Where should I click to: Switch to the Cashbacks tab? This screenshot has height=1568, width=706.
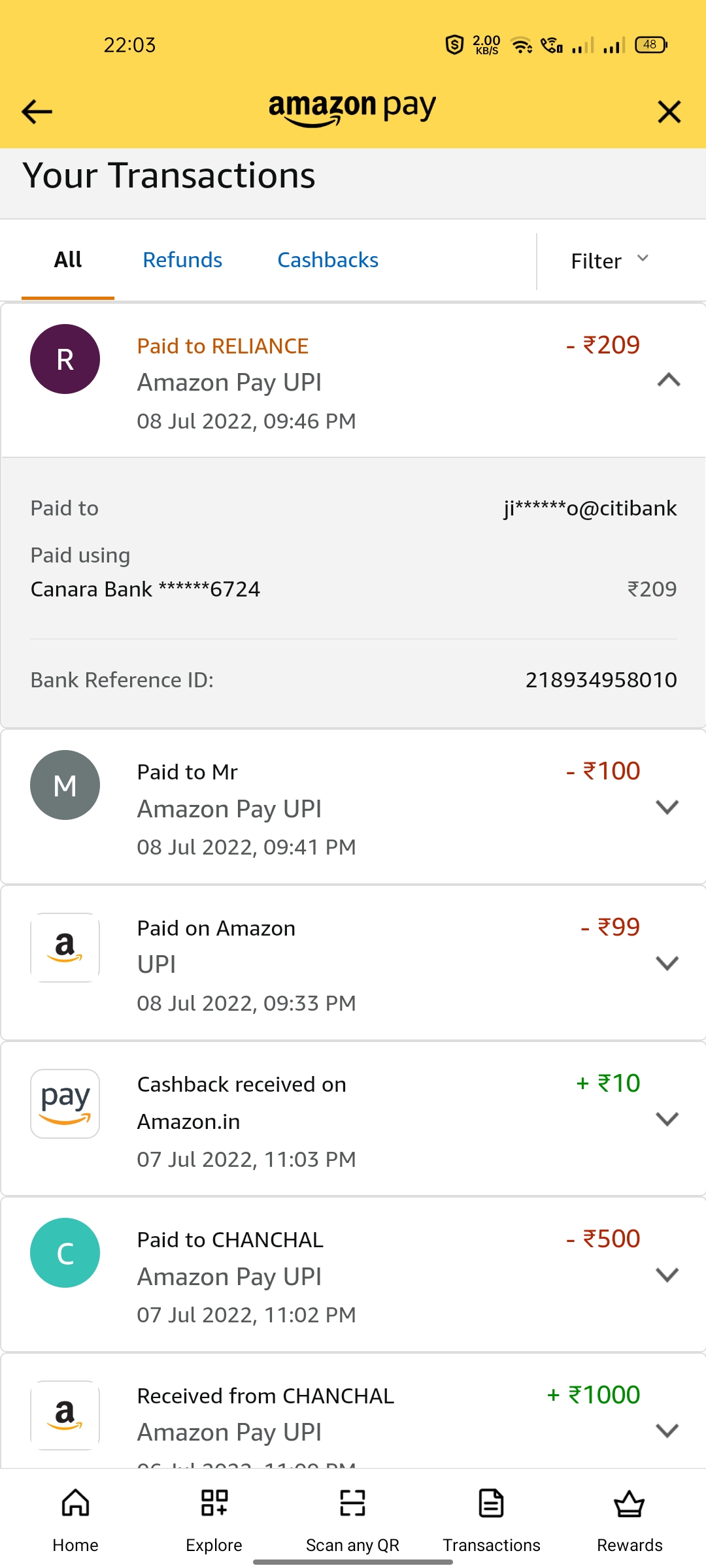tap(328, 260)
